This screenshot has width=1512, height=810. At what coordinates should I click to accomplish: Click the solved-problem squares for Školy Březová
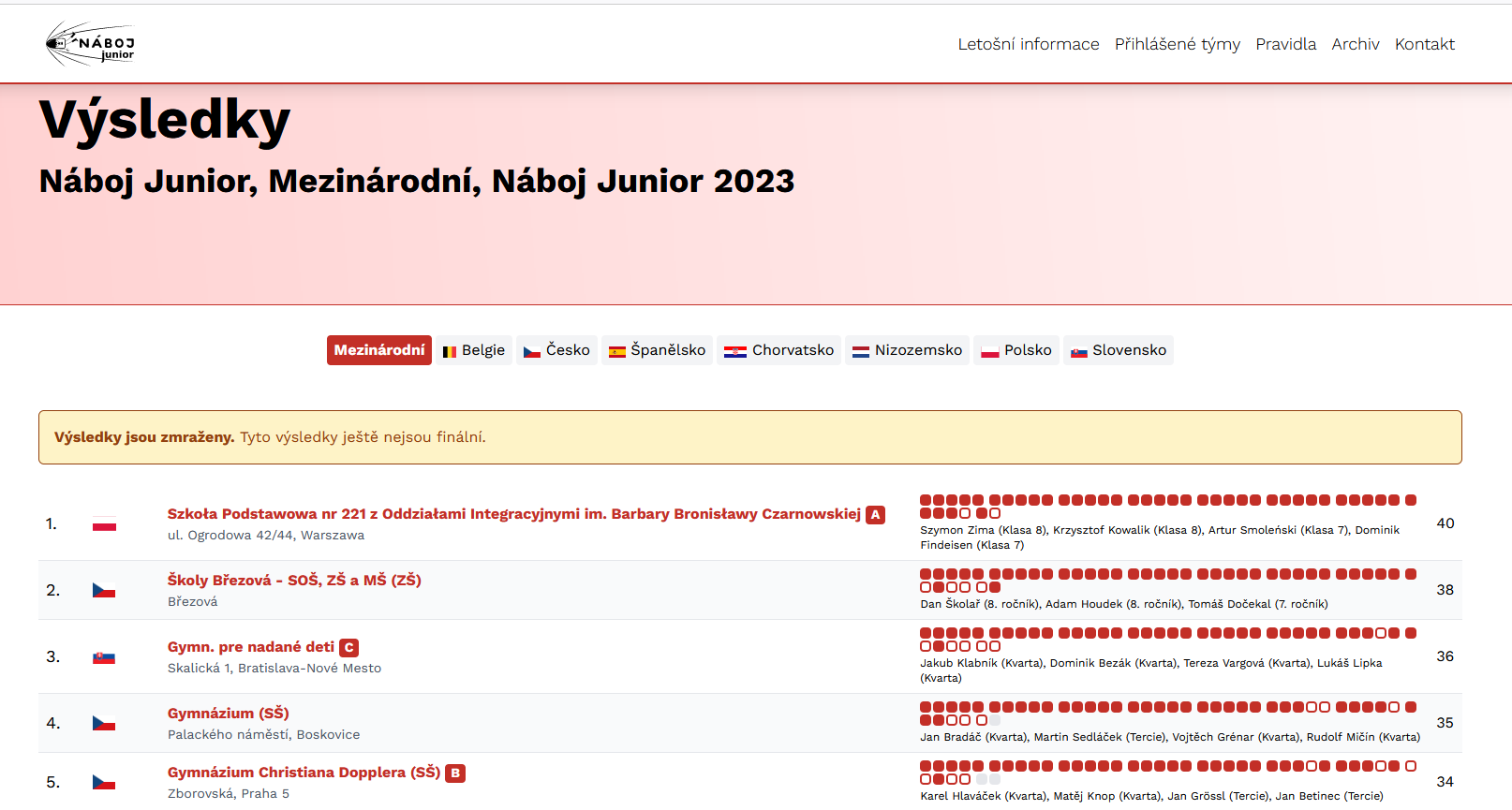pos(1168,581)
